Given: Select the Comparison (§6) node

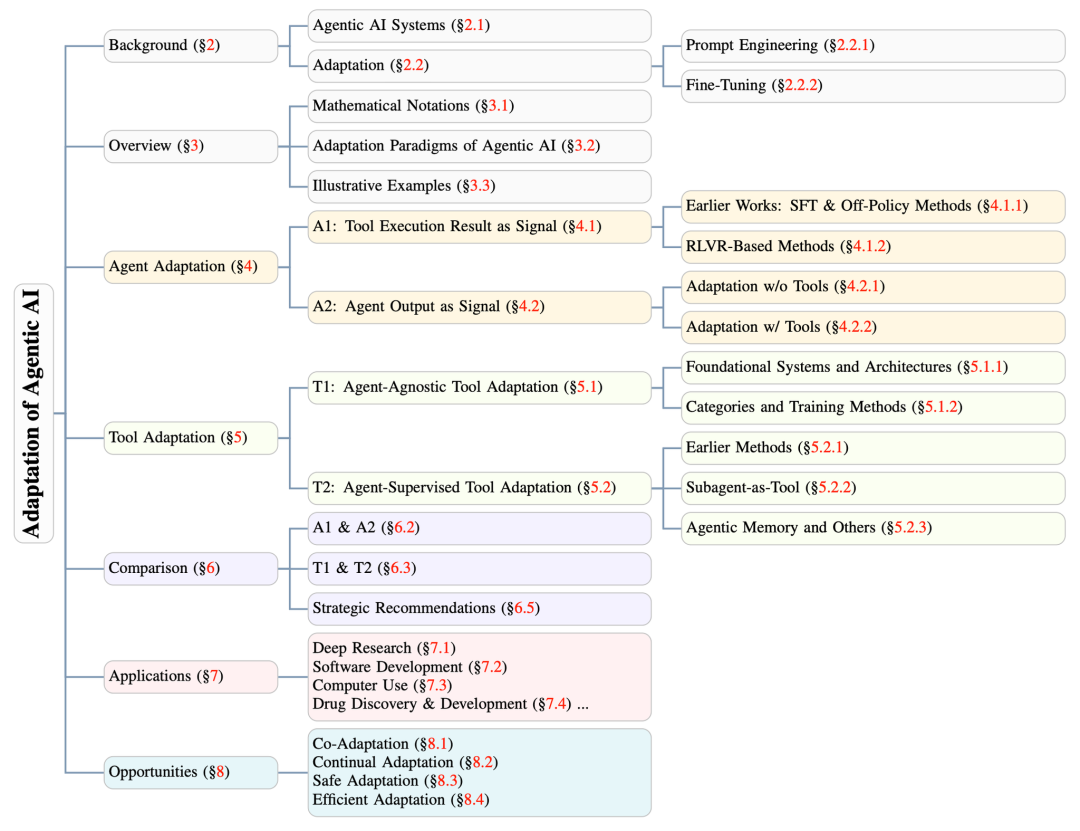Looking at the screenshot, I should coord(191,568).
